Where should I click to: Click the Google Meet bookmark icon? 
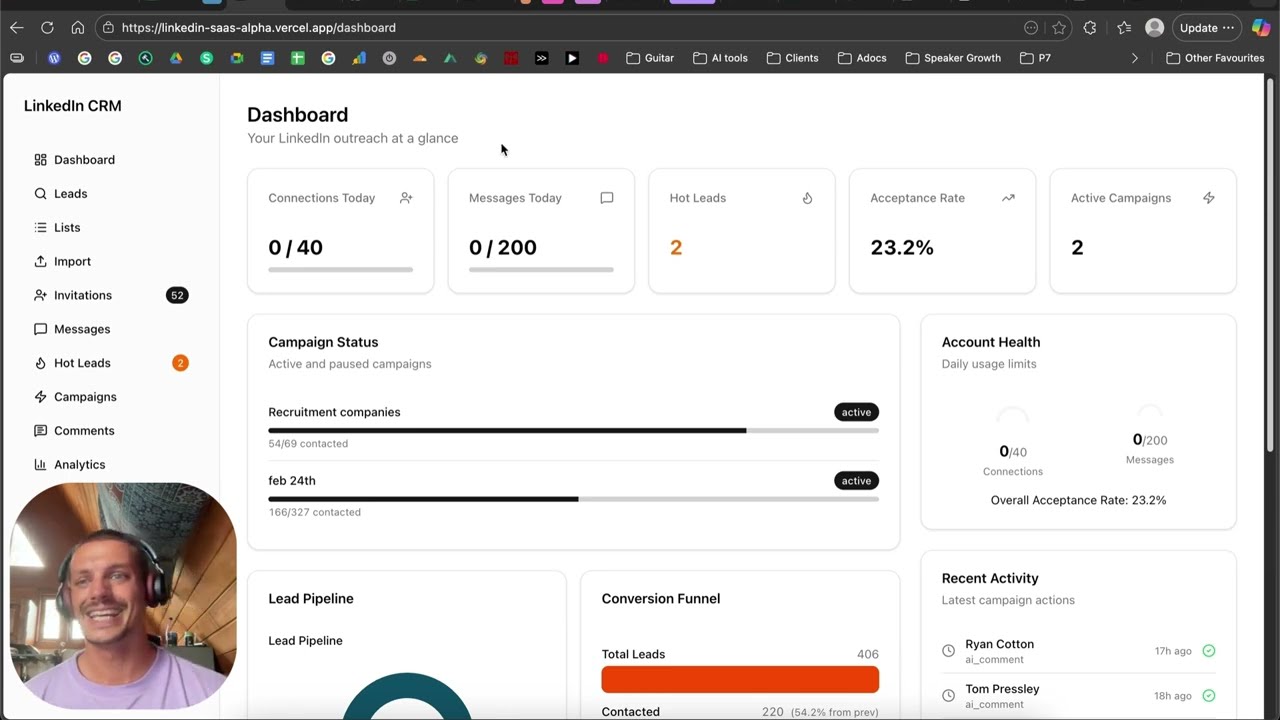coord(237,58)
